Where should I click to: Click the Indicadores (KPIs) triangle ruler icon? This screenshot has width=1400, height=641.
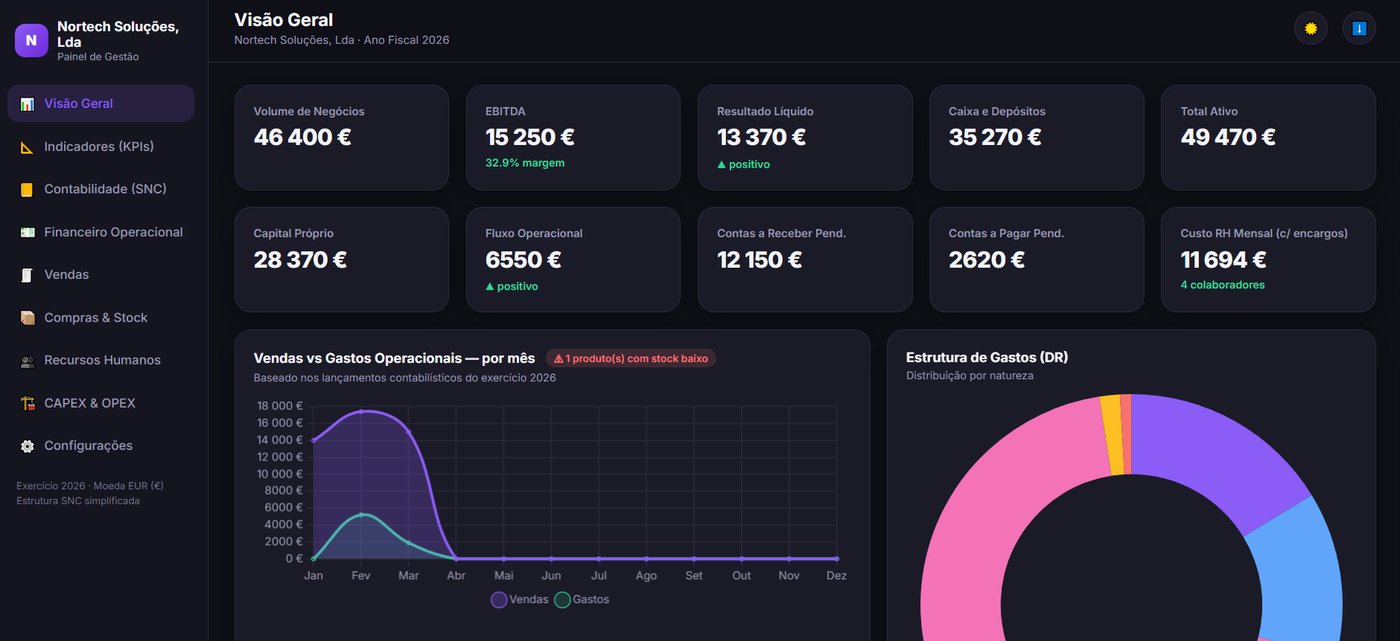point(27,147)
